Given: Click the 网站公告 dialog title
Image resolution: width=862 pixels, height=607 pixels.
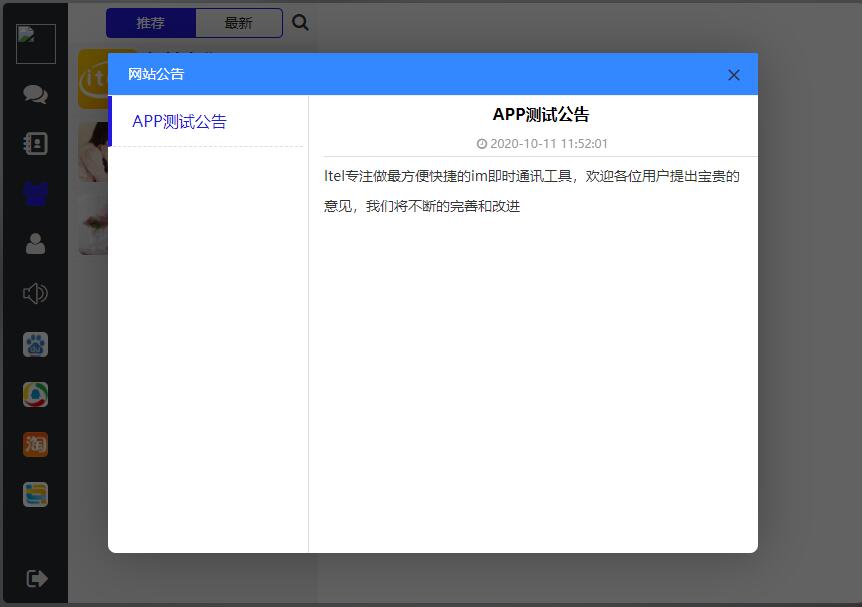Looking at the screenshot, I should coord(156,74).
